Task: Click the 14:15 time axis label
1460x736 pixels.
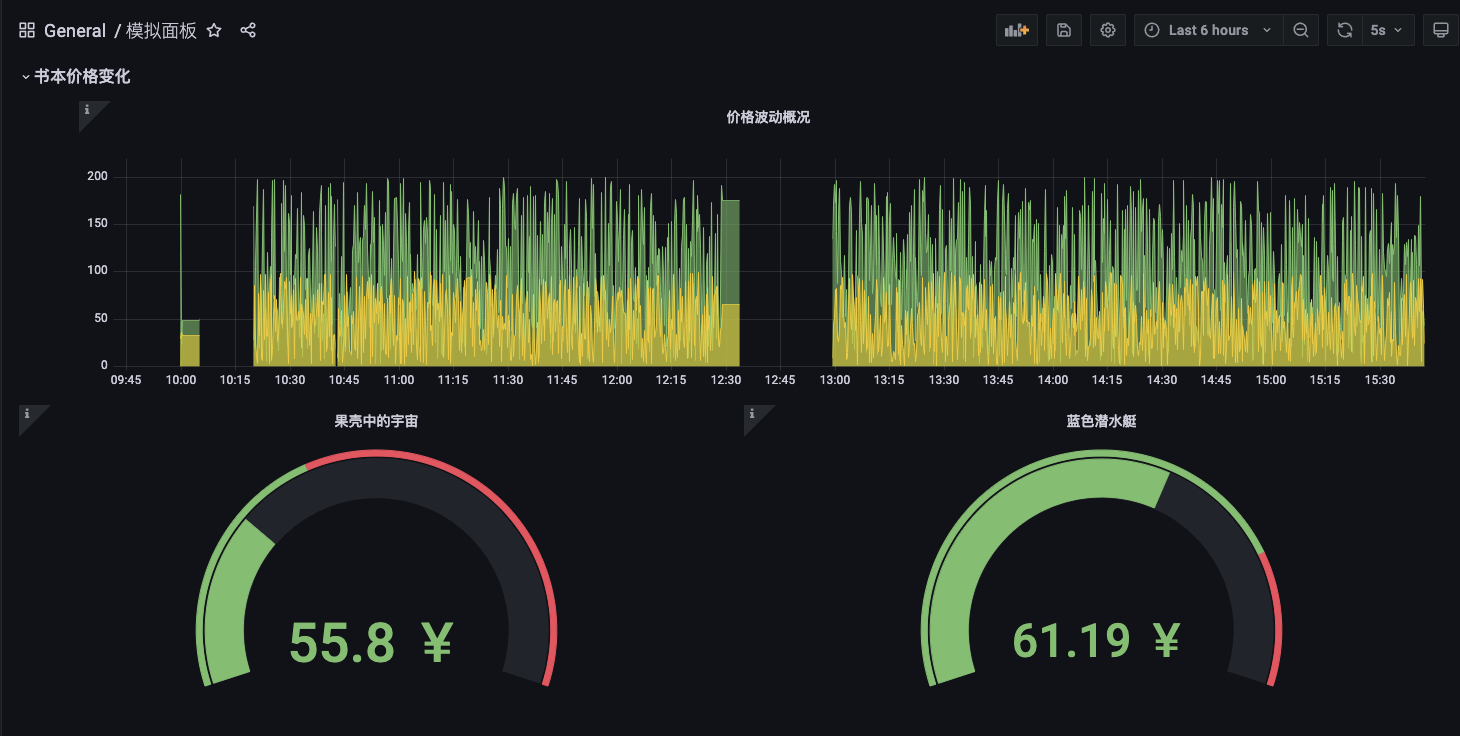Action: click(x=1107, y=380)
